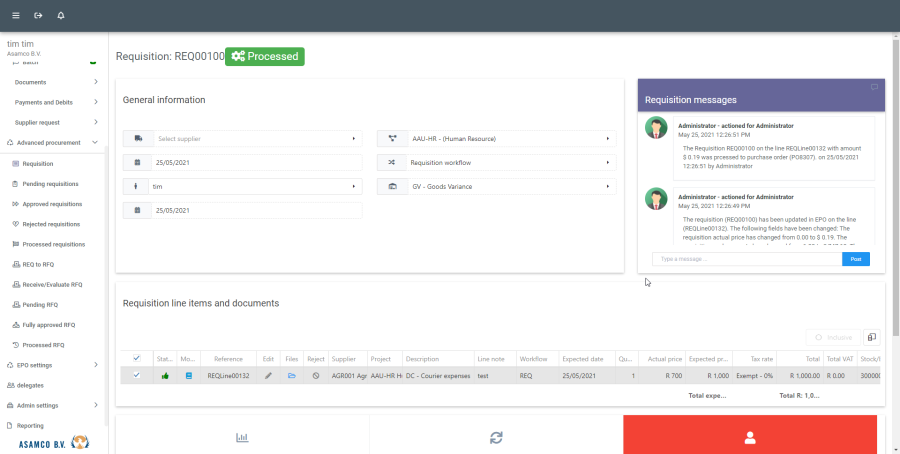Open notifications bell icon
900x454 pixels.
[x=61, y=16]
